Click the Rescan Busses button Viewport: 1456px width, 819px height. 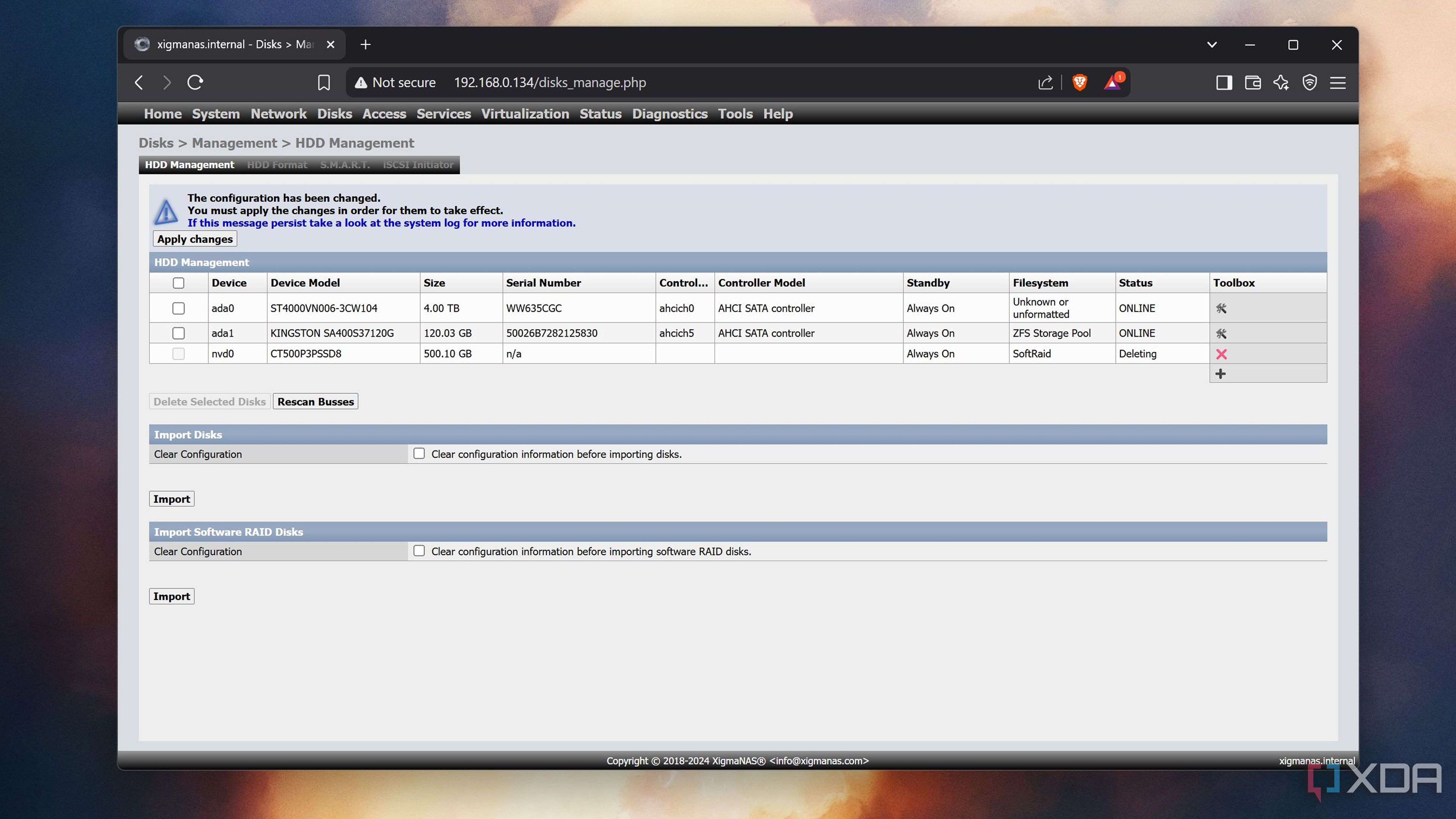tap(315, 402)
